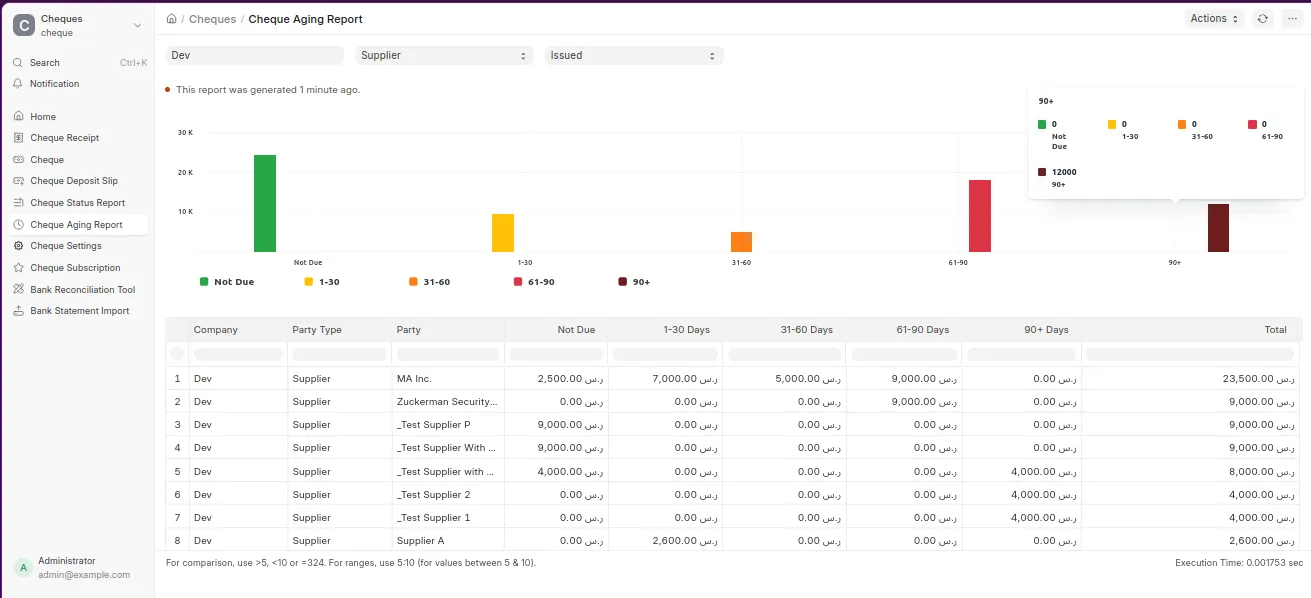1311x598 pixels.
Task: Open the three-dots more options menu
Action: point(1291,19)
